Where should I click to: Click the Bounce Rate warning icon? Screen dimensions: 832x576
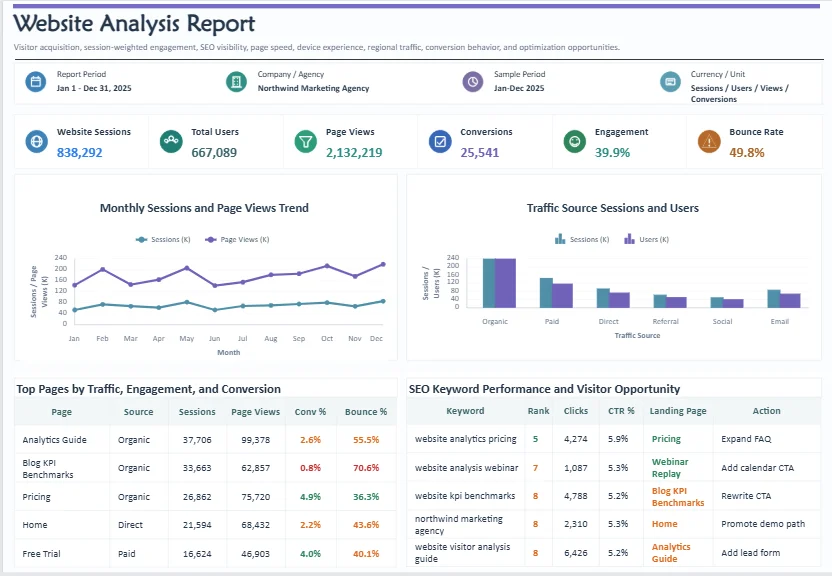709,142
